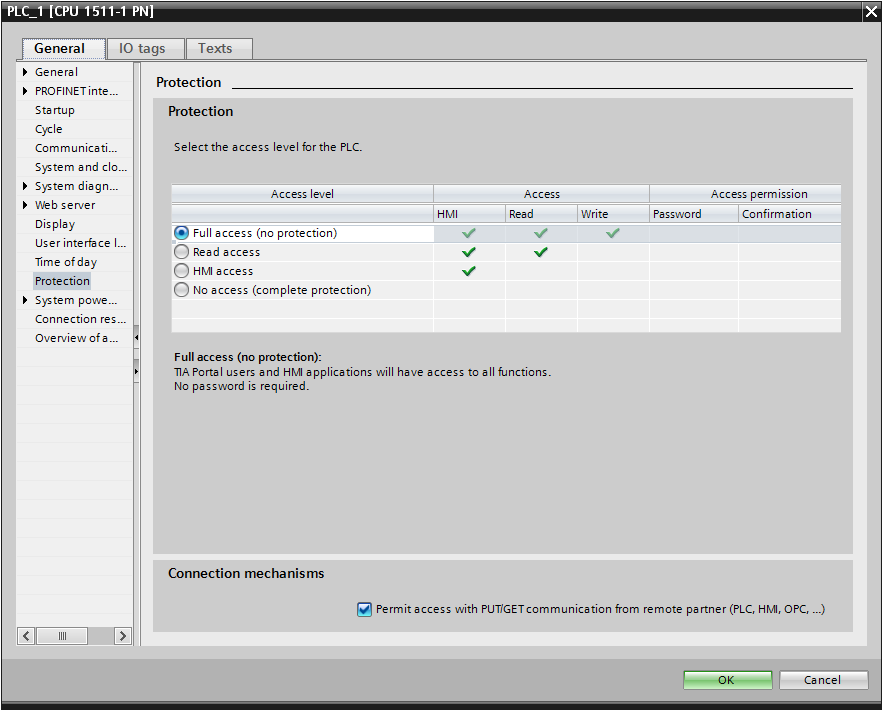883x711 pixels.
Task: Open the Startup settings in tree
Action: click(x=54, y=110)
